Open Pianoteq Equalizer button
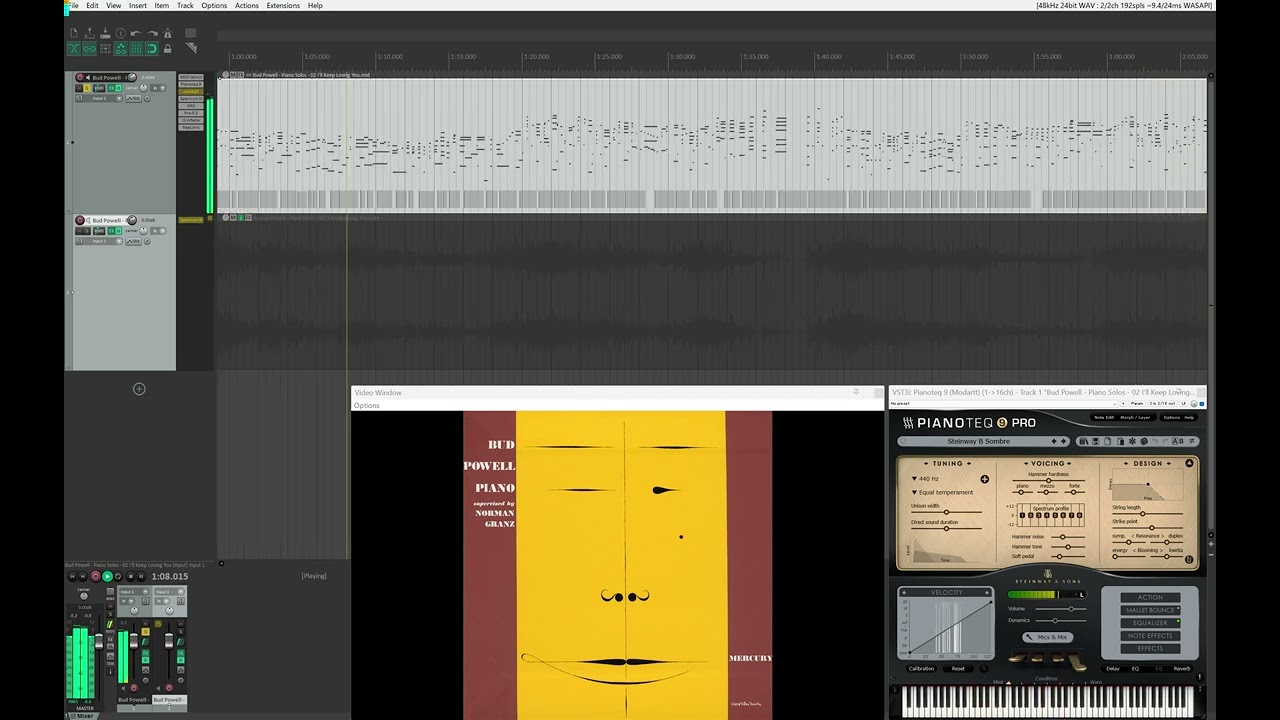This screenshot has height=720, width=1280. pyautogui.click(x=1150, y=623)
